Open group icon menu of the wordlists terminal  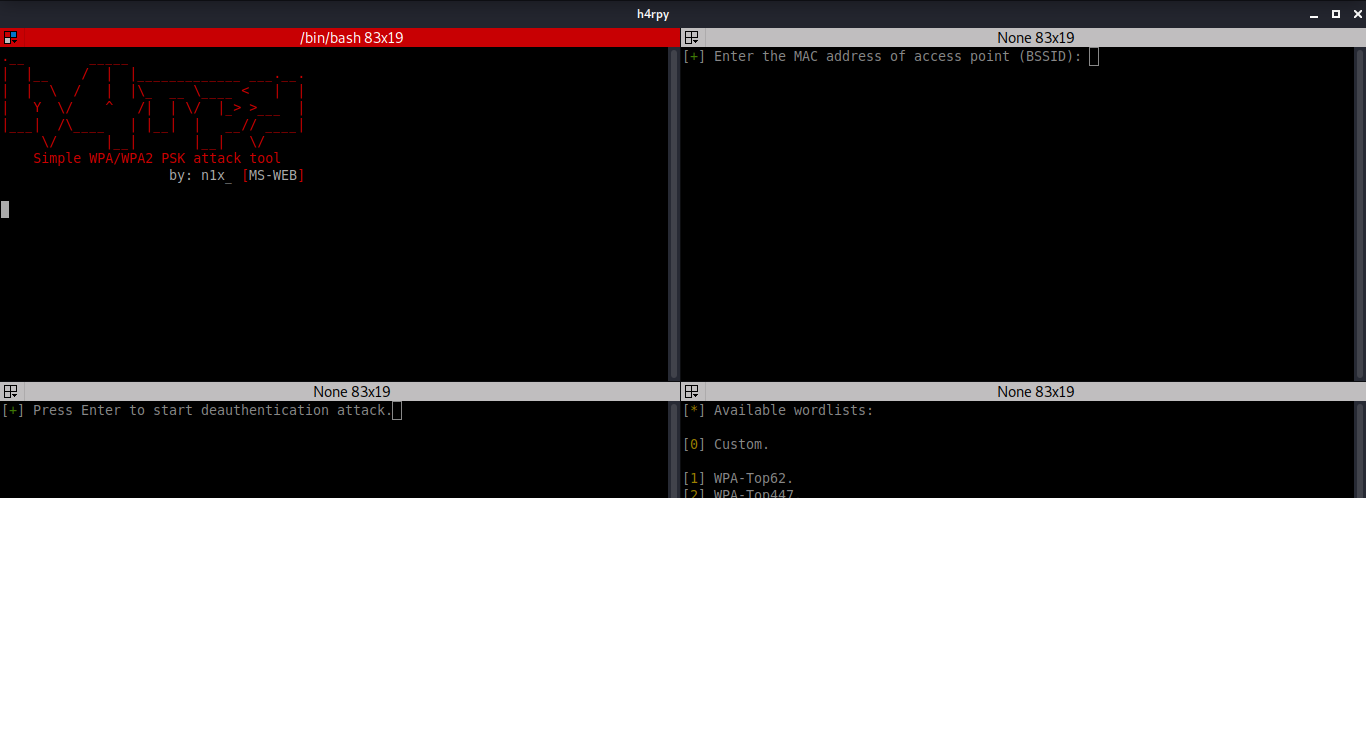[691, 392]
